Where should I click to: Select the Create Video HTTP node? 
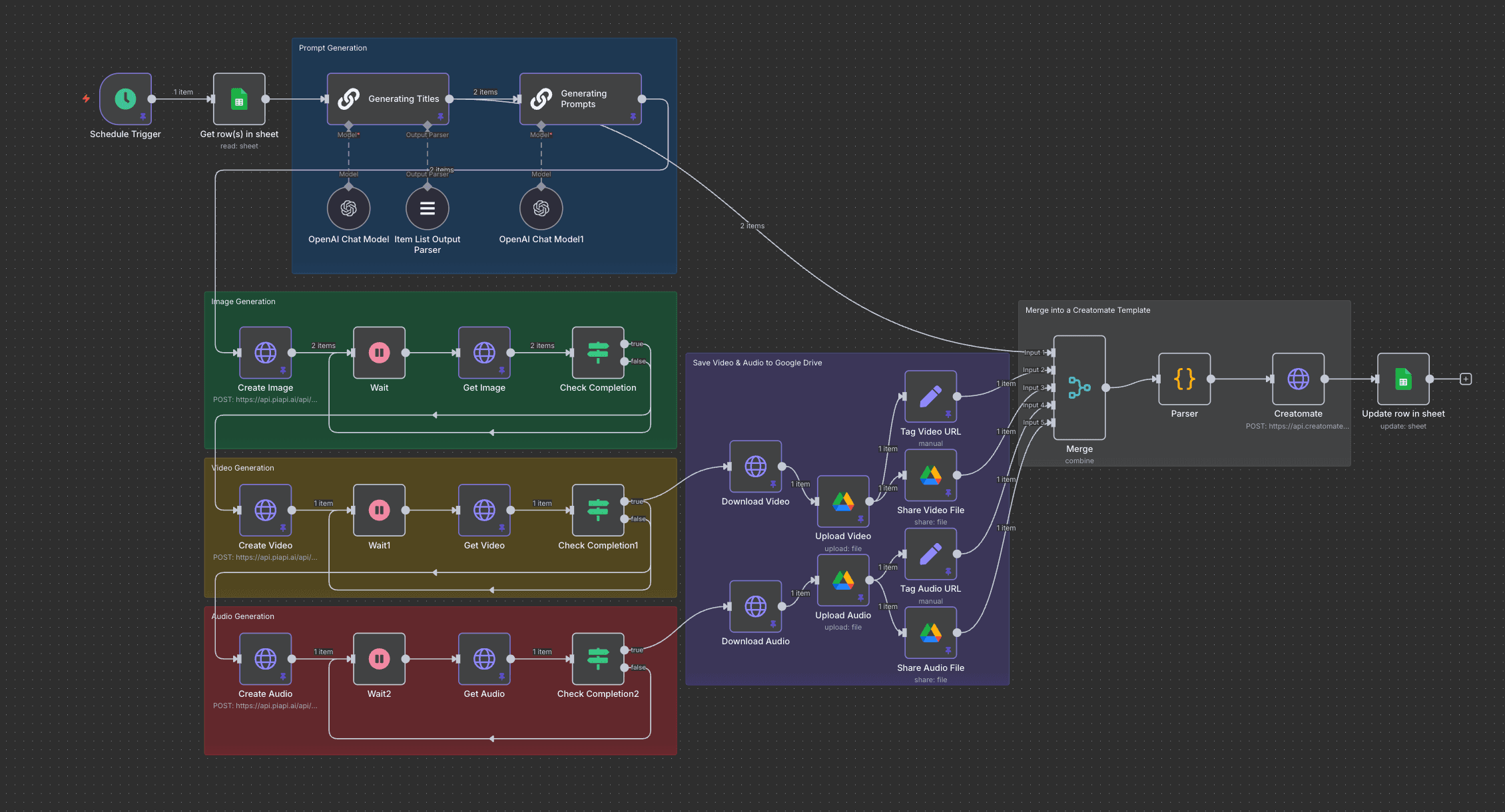pyautogui.click(x=265, y=510)
